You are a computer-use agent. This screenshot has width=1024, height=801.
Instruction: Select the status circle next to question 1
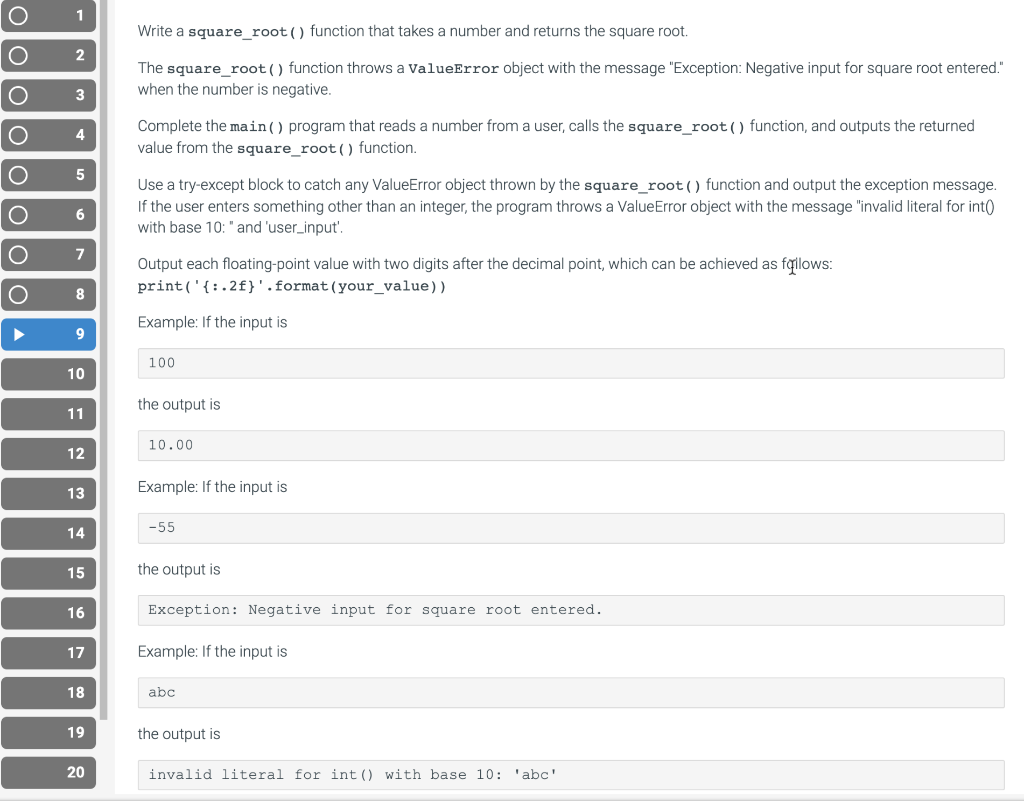coord(16,16)
